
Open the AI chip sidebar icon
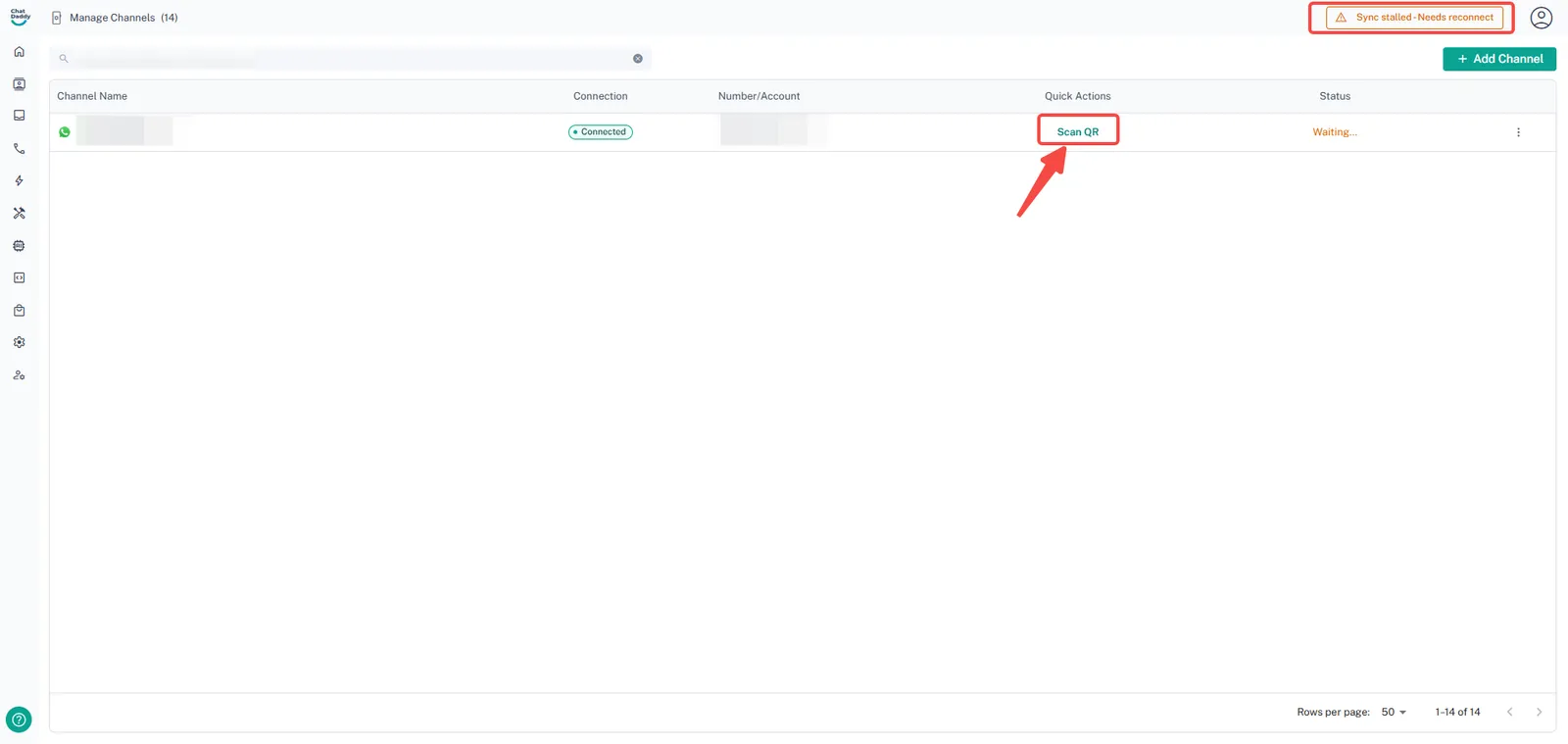point(19,246)
